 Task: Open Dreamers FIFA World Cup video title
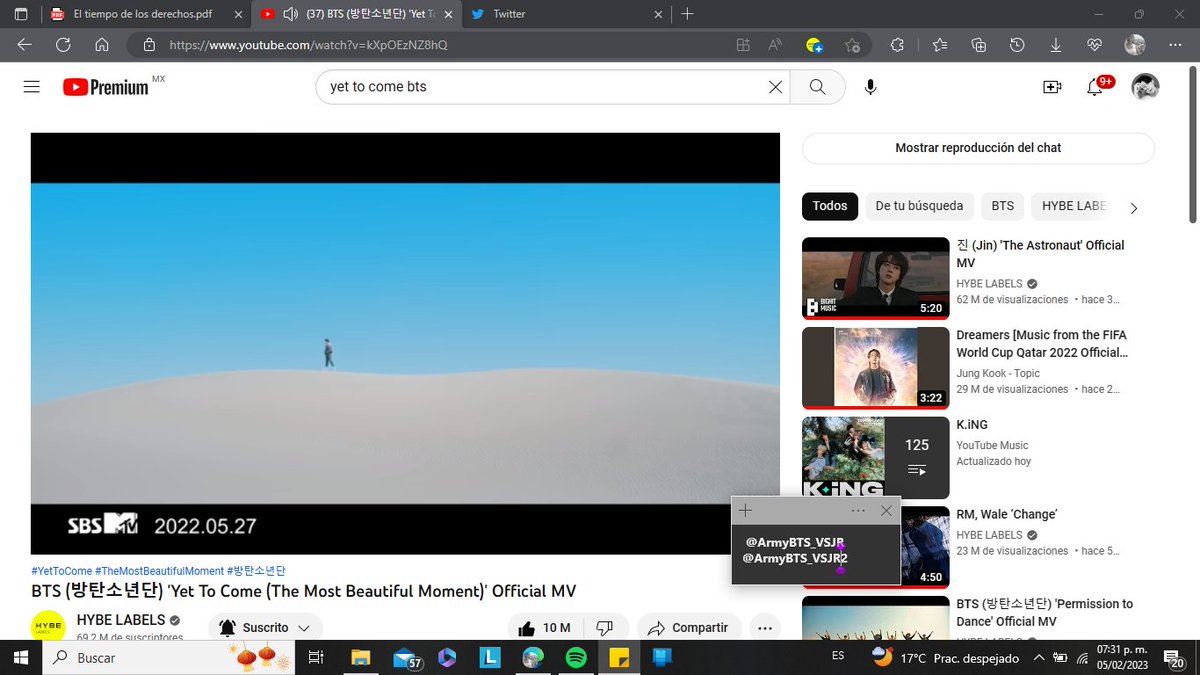1042,344
